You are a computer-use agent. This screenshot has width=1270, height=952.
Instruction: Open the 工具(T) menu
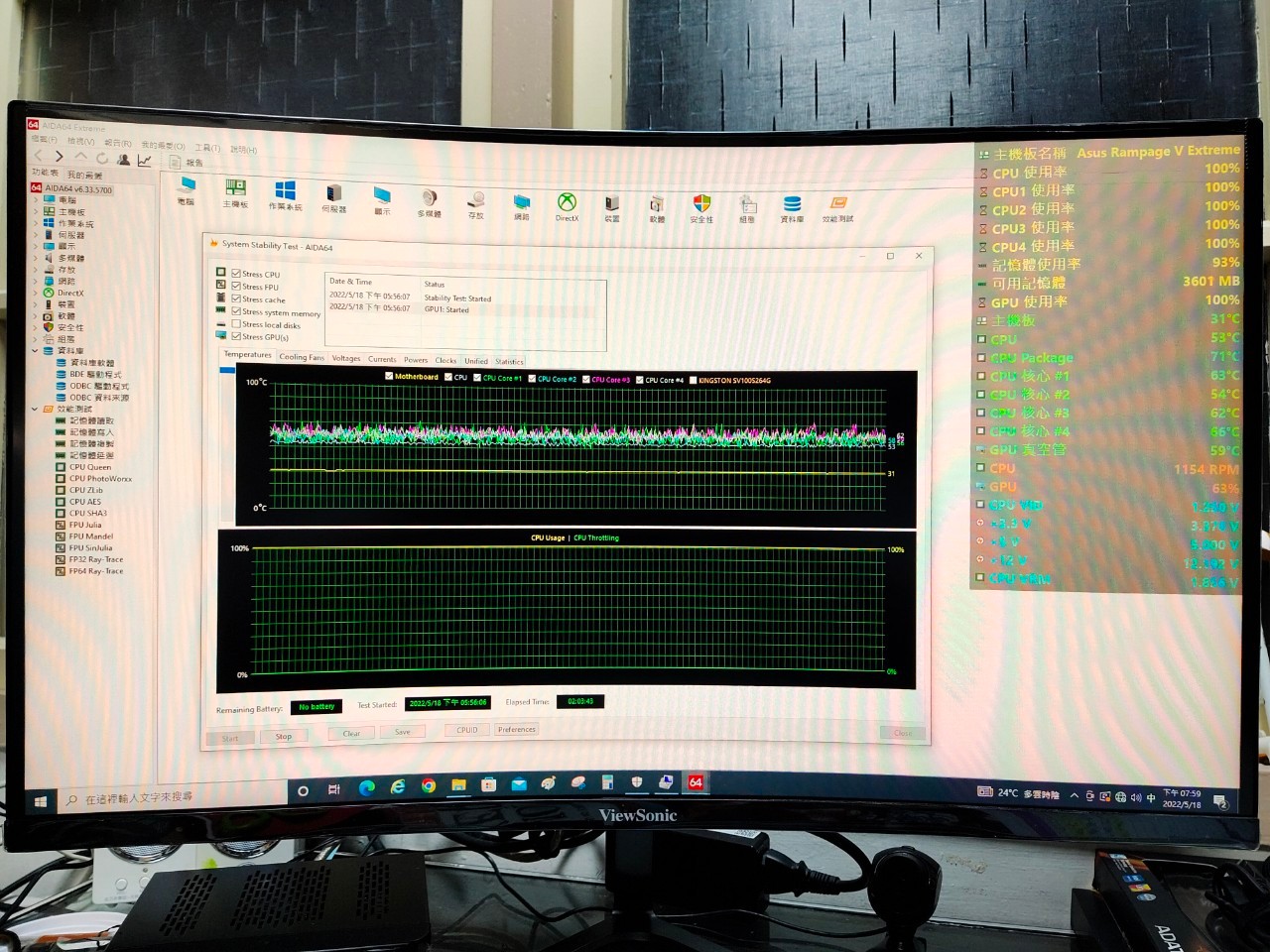point(207,147)
